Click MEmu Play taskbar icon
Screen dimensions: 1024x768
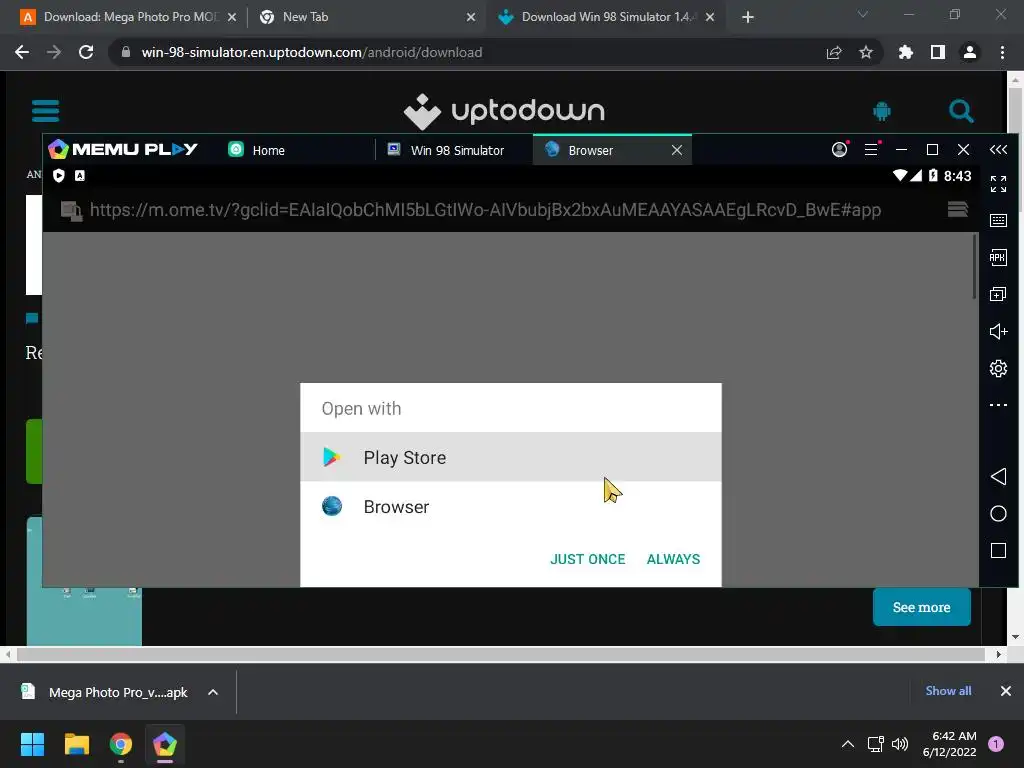[x=165, y=744]
